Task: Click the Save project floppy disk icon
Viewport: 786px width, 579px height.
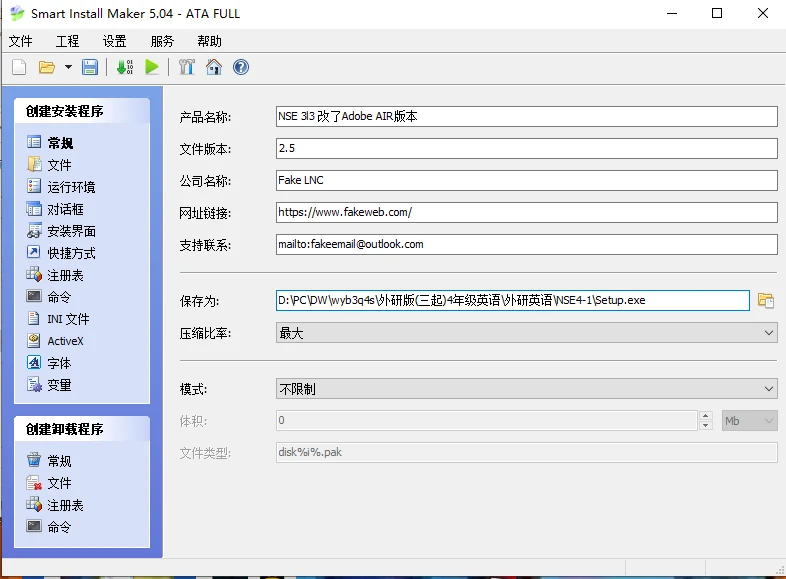Action: [90, 67]
